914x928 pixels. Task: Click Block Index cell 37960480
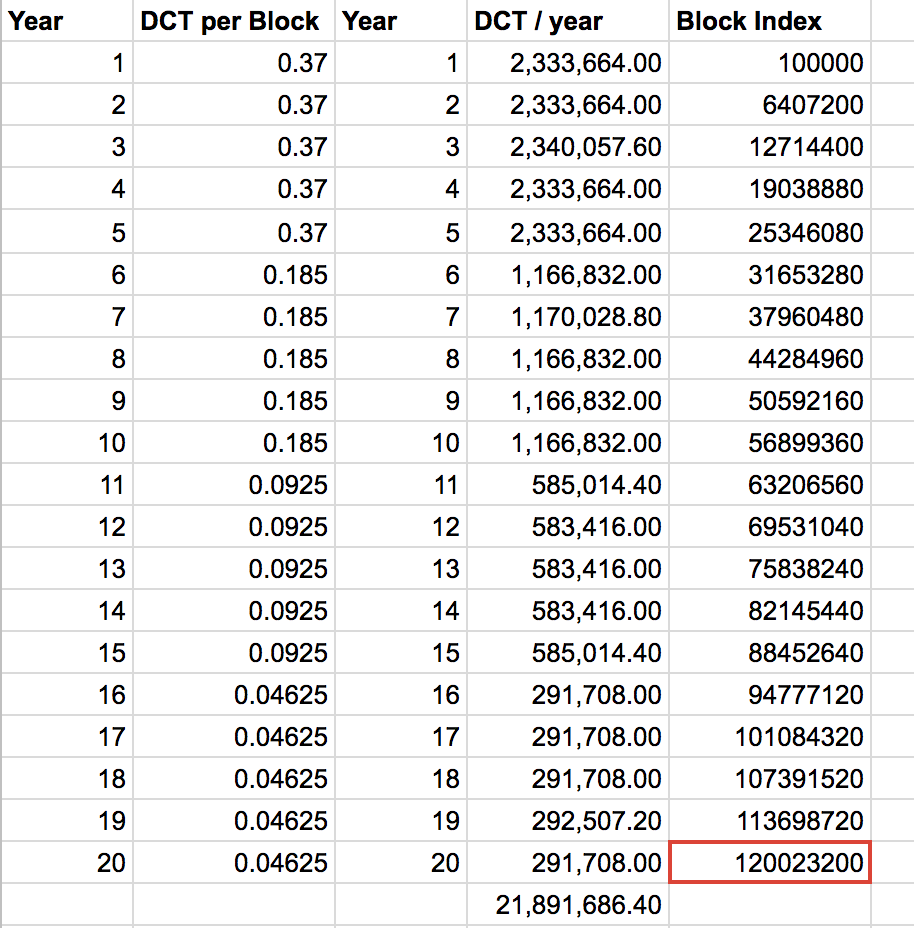[x=770, y=317]
